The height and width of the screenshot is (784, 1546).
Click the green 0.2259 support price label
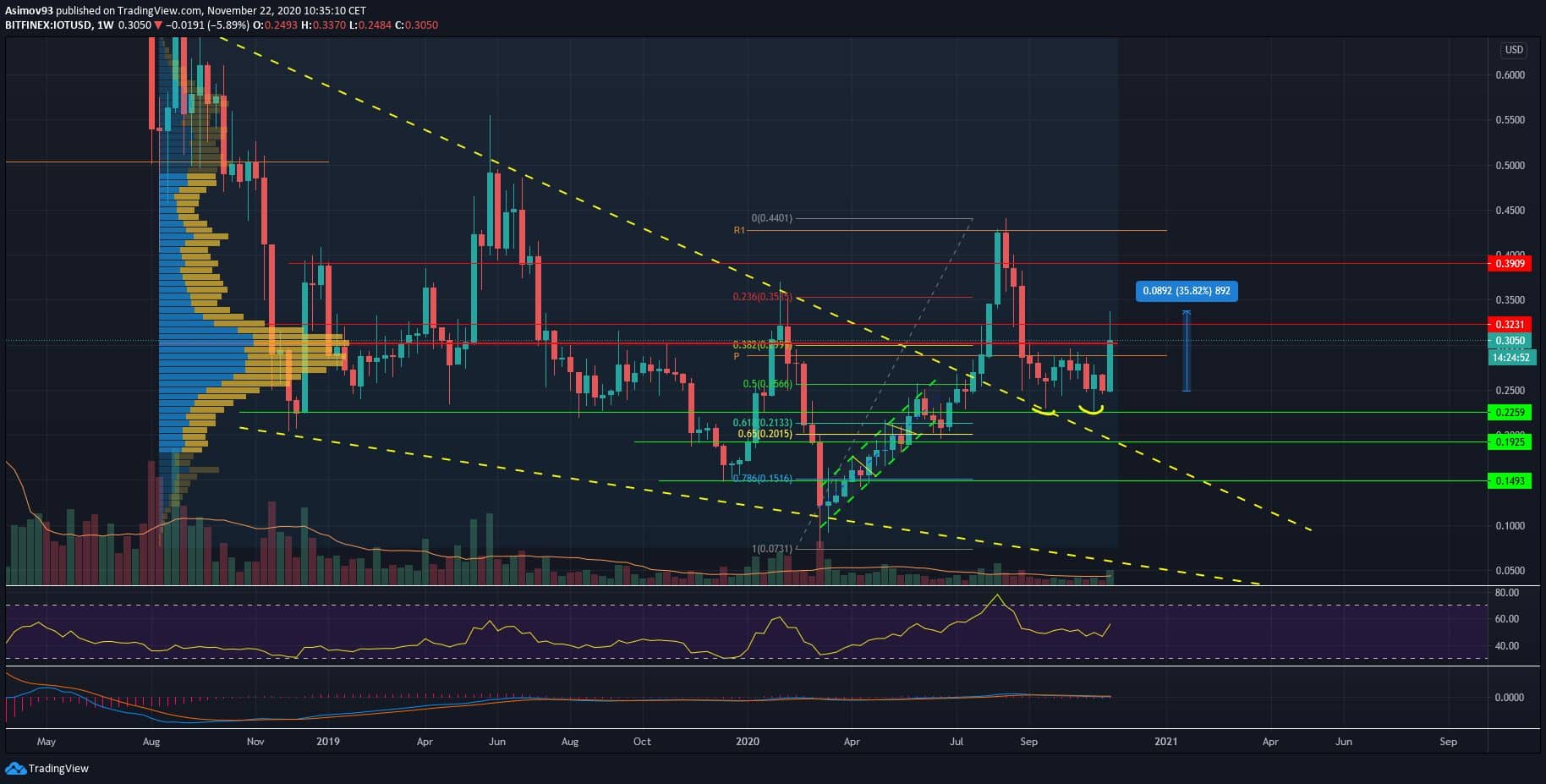pos(1509,413)
